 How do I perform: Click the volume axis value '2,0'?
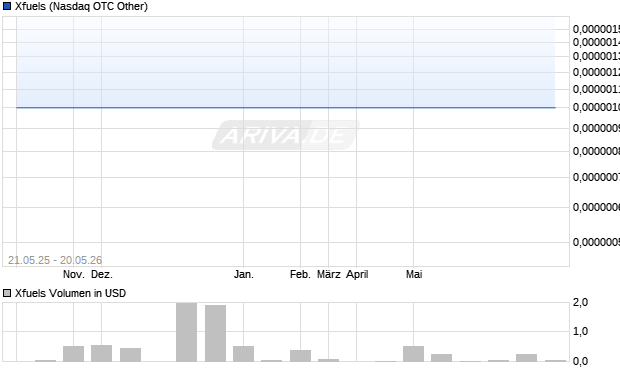pos(580,303)
